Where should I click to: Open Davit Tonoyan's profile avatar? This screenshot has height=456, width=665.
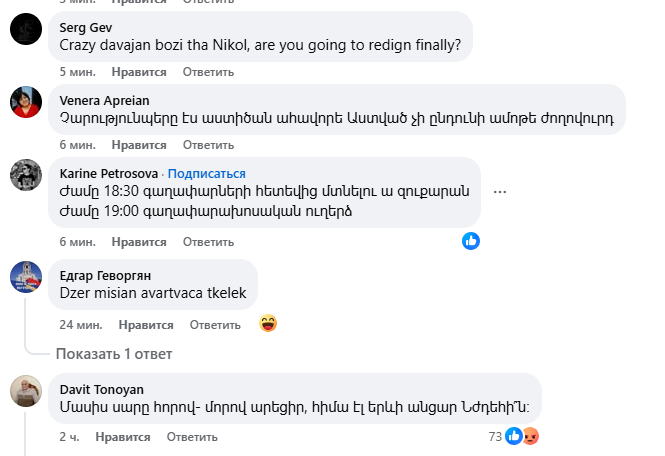(25, 391)
